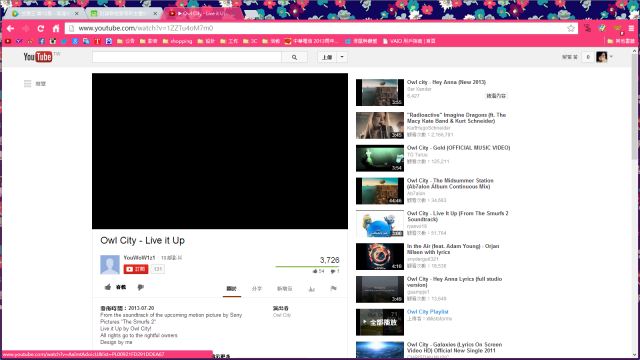Viewport: 640px width, 360px height.
Task: Click the 3,728 view count
Action: tap(329, 260)
